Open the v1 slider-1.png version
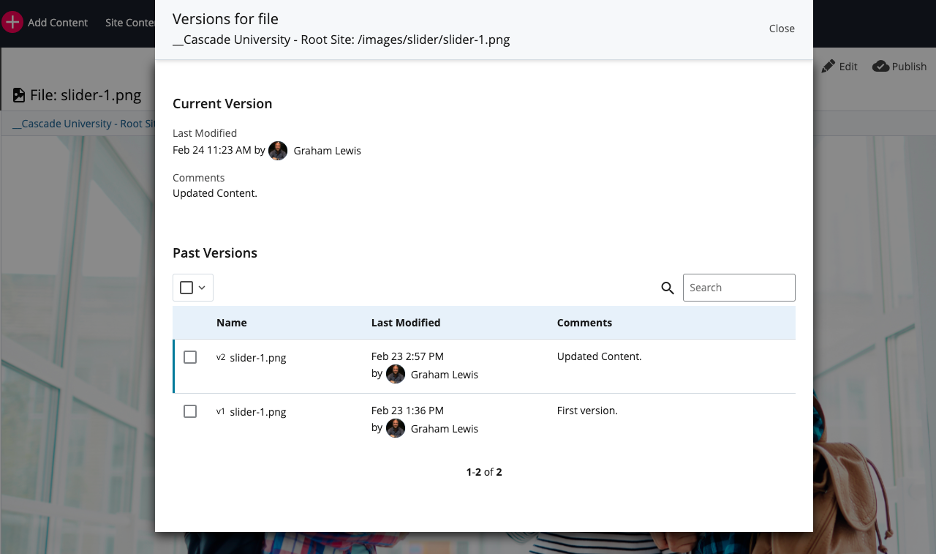This screenshot has width=936, height=554. [258, 412]
